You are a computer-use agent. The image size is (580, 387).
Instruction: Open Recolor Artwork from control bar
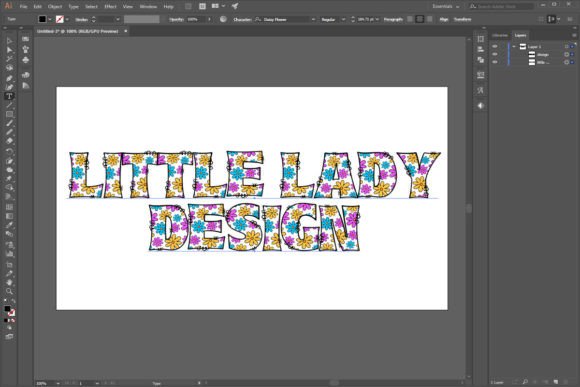click(x=223, y=19)
